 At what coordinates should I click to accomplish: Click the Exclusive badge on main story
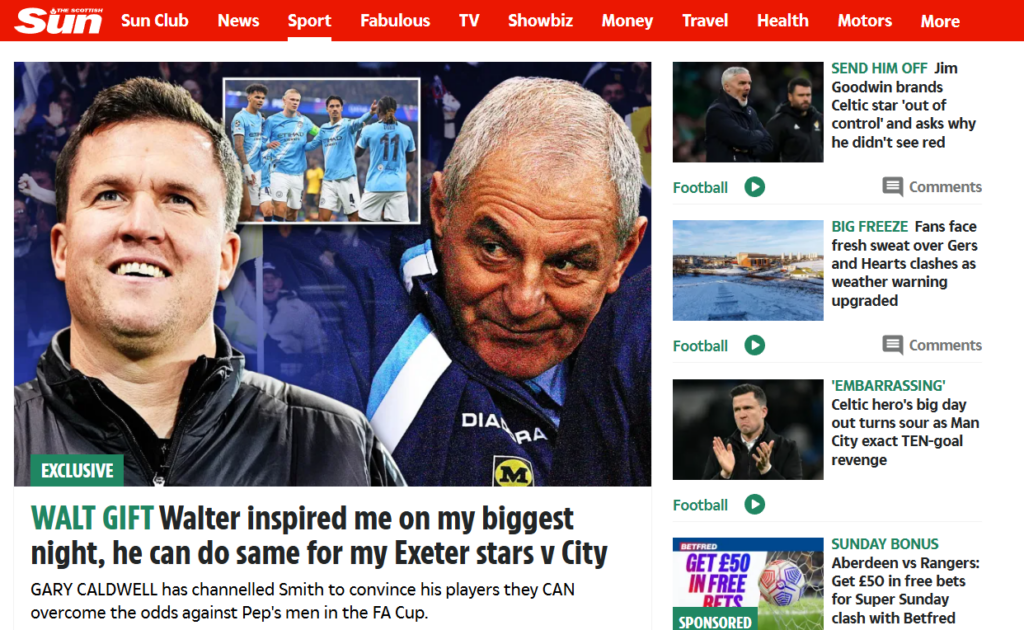[77, 470]
